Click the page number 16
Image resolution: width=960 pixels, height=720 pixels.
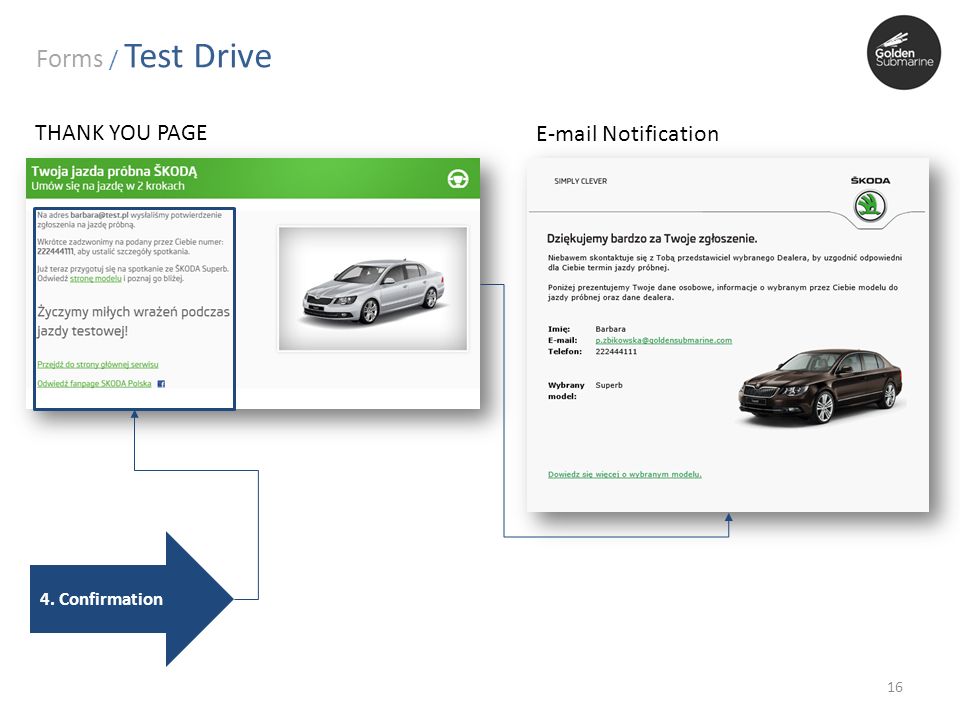click(894, 688)
